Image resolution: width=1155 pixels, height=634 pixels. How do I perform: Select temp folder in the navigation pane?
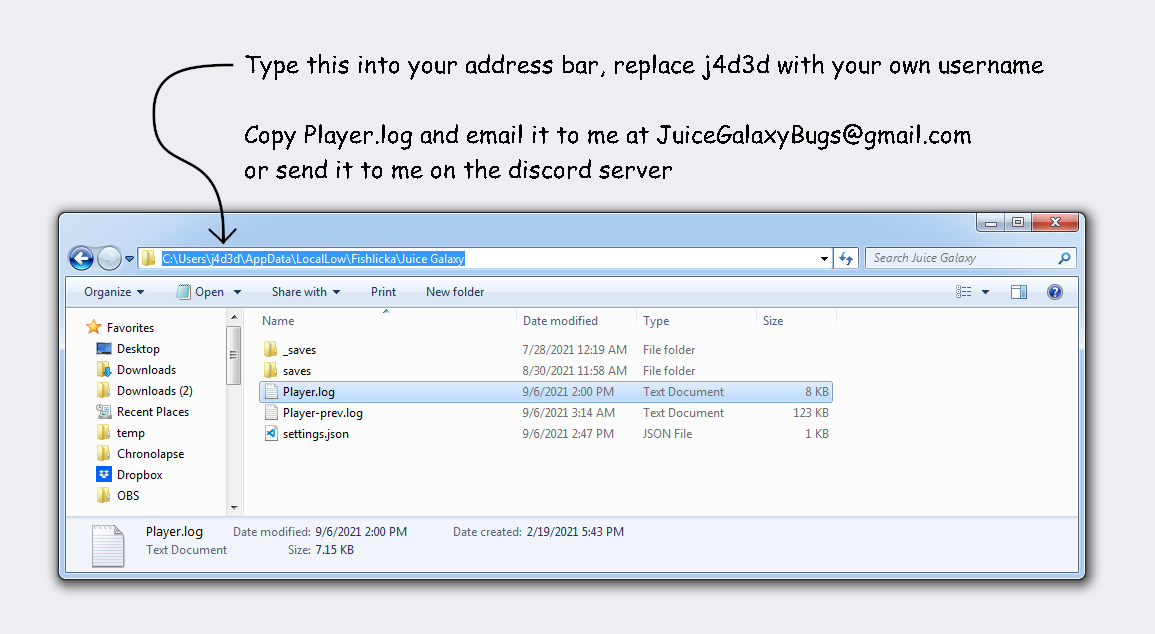(130, 433)
